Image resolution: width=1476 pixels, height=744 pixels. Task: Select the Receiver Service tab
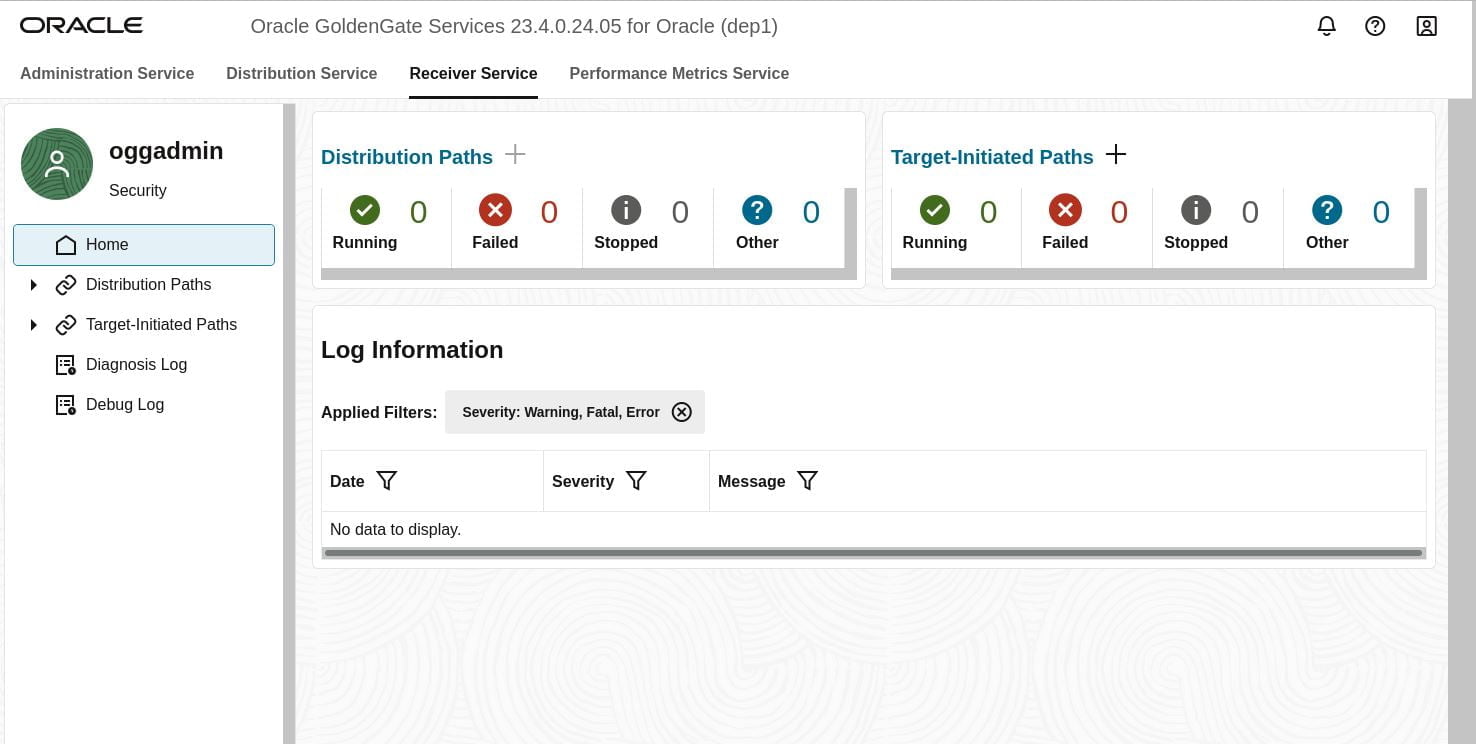click(x=473, y=73)
